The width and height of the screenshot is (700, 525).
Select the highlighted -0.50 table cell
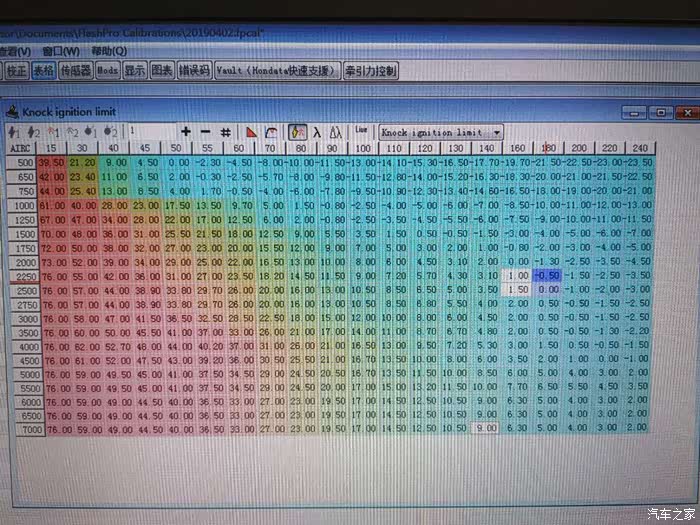click(x=547, y=274)
